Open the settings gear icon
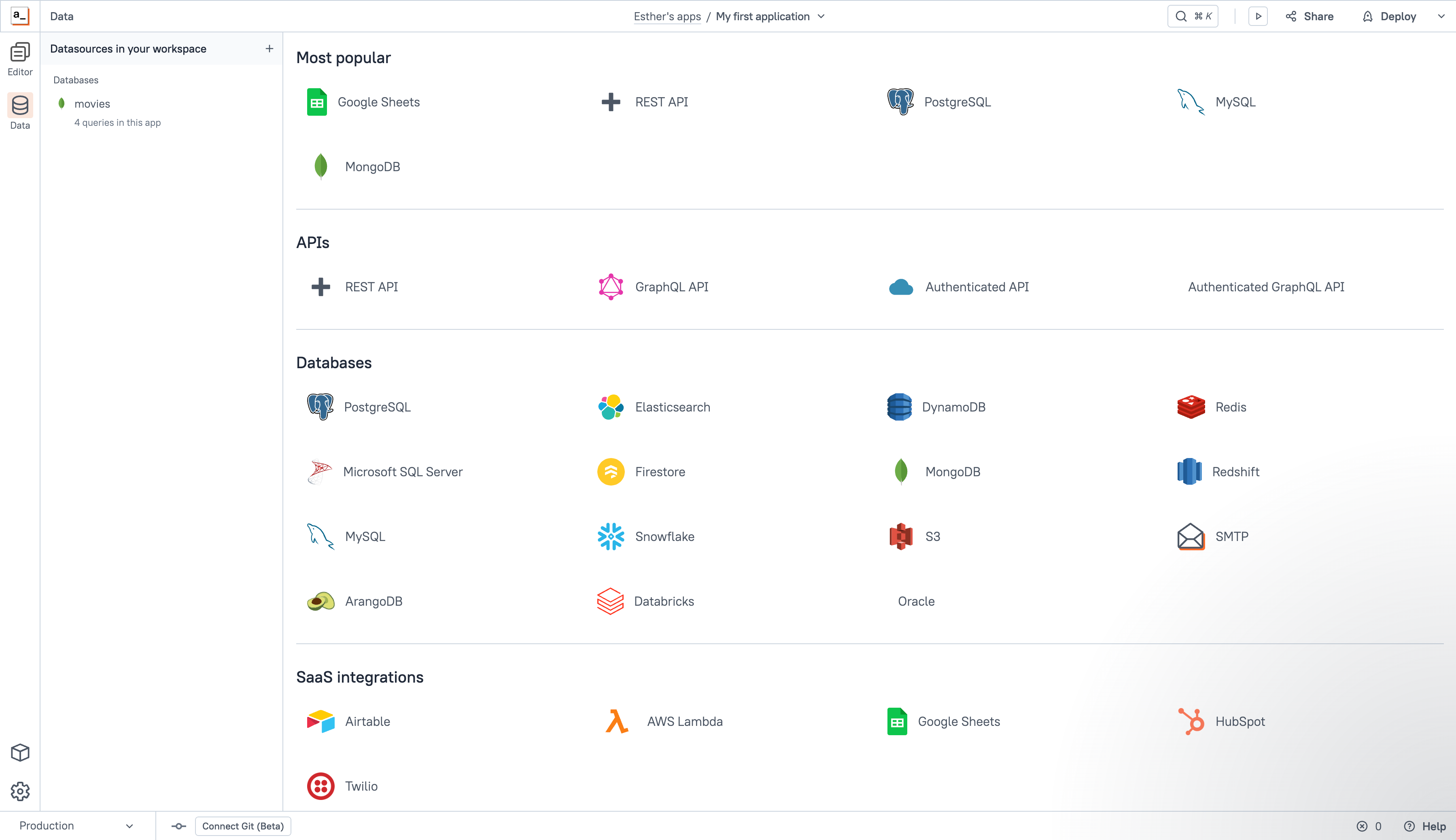 pyautogui.click(x=19, y=791)
